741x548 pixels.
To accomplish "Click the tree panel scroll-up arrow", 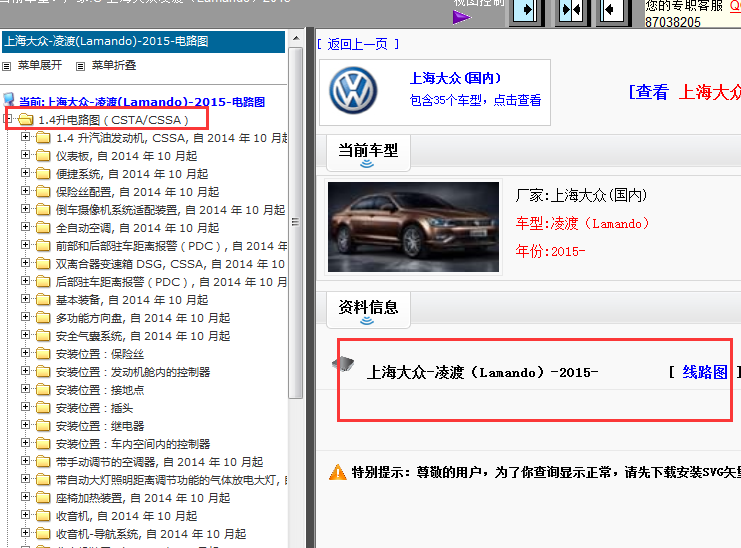I will tap(296, 38).
